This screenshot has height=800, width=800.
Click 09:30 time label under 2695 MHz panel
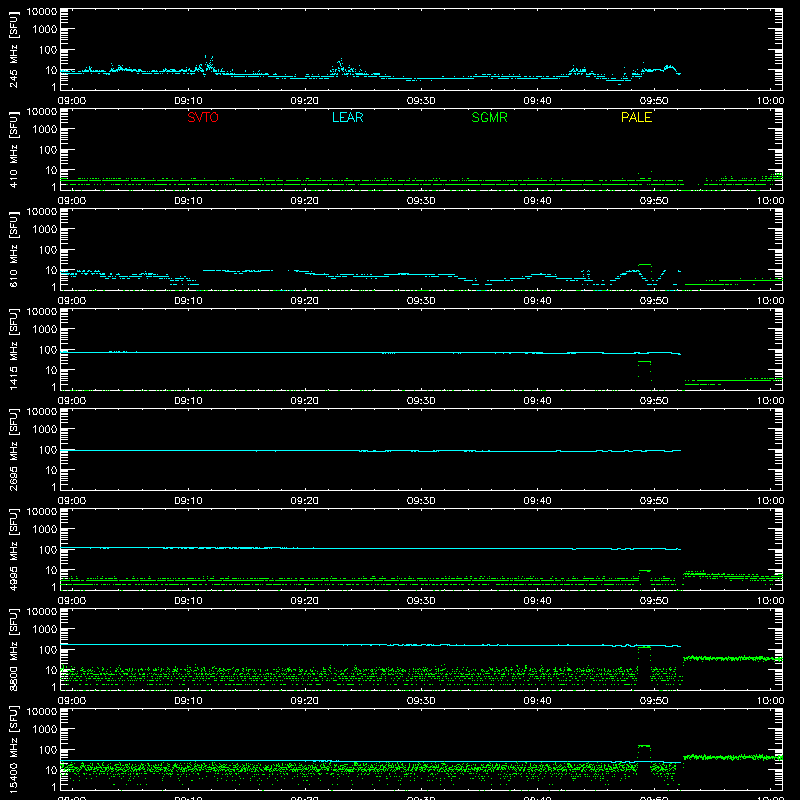tap(421, 501)
